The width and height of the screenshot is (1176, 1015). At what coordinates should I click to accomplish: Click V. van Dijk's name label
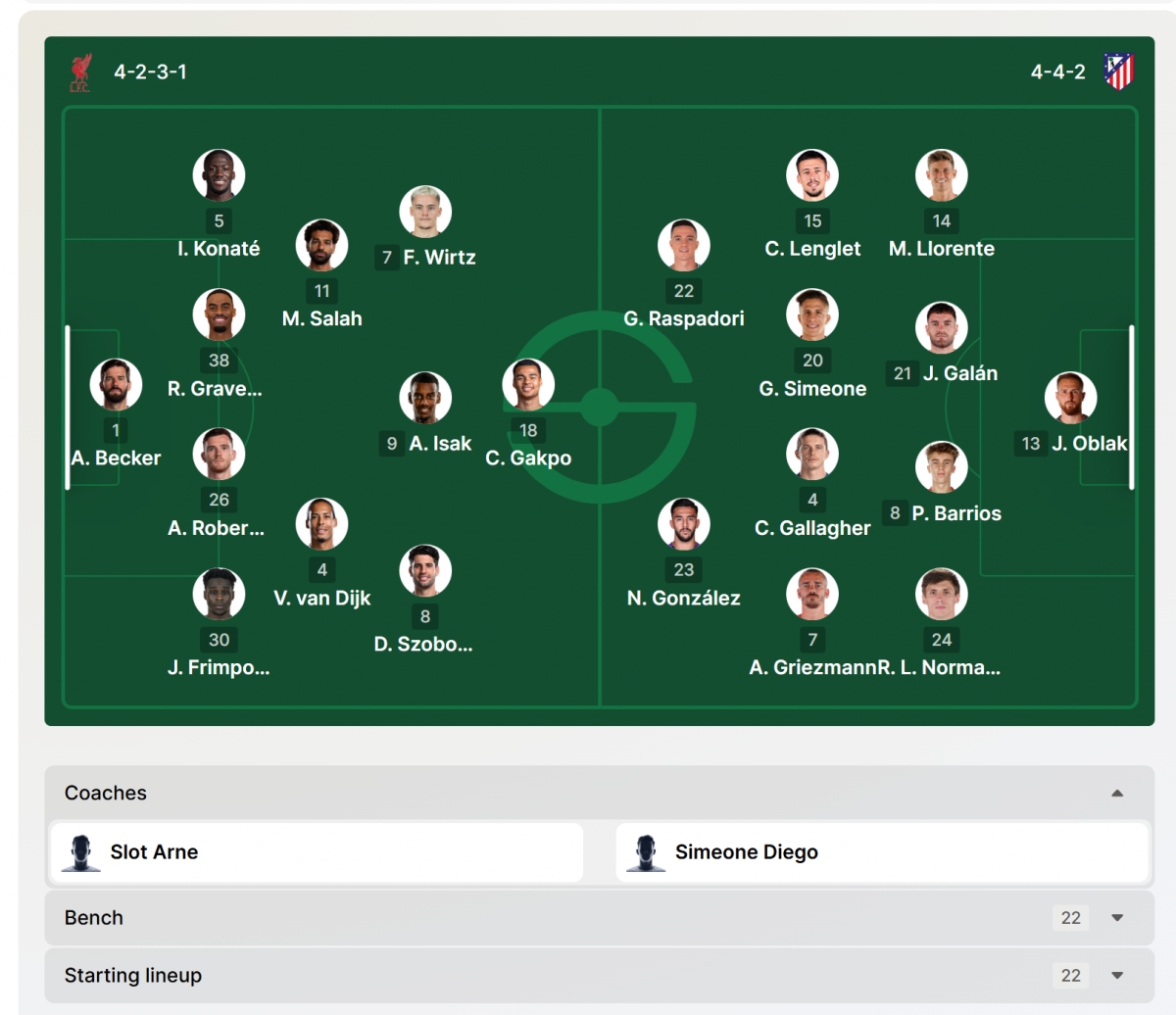point(322,598)
